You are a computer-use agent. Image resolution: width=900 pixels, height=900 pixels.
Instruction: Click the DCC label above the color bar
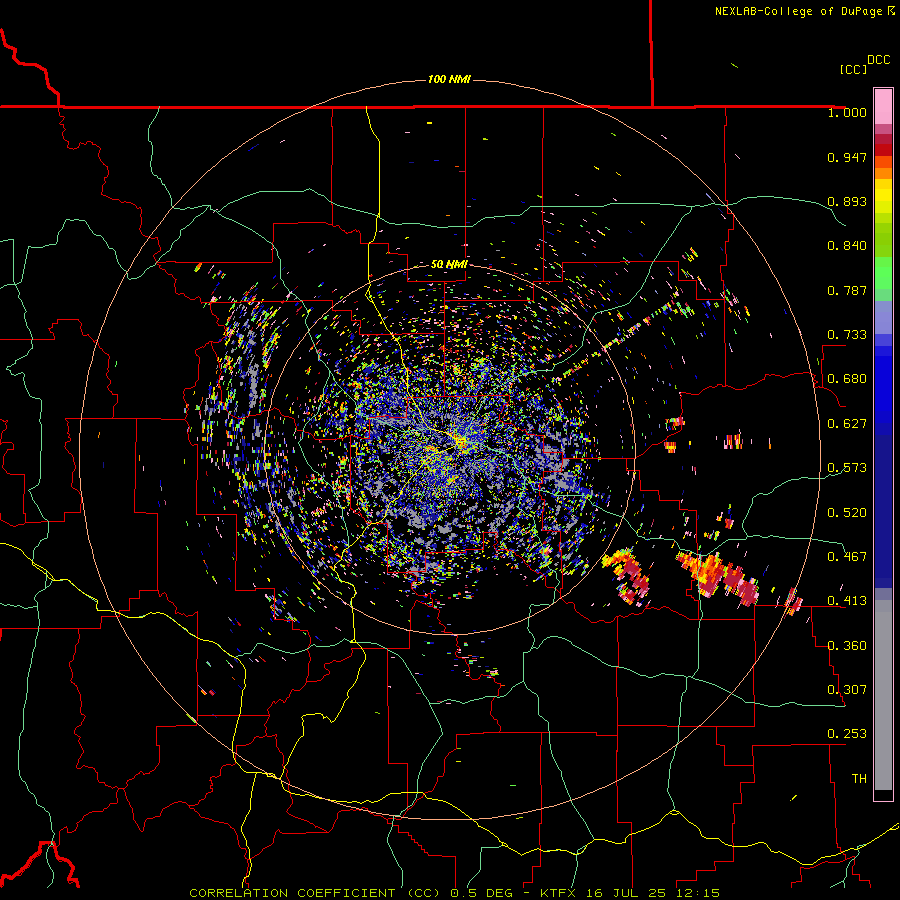878,60
